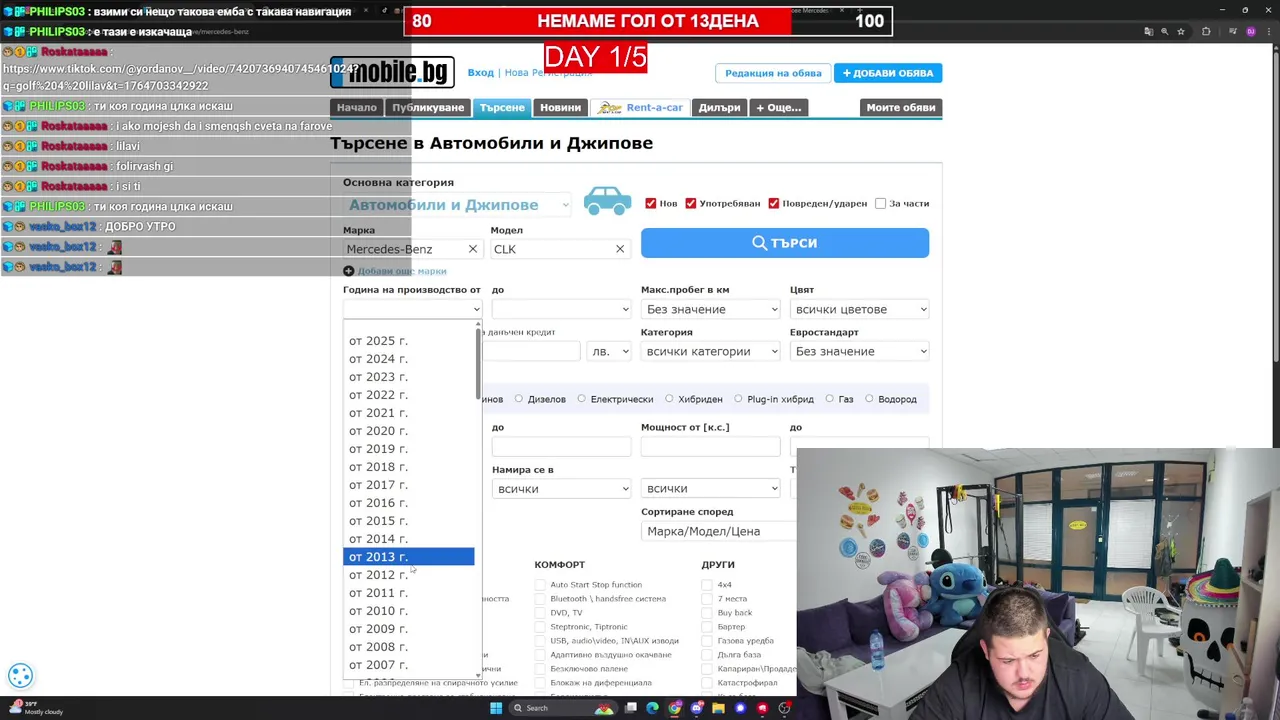The width and height of the screenshot is (1280, 720).
Task: Check the DVD, TV option box
Action: click(x=541, y=613)
